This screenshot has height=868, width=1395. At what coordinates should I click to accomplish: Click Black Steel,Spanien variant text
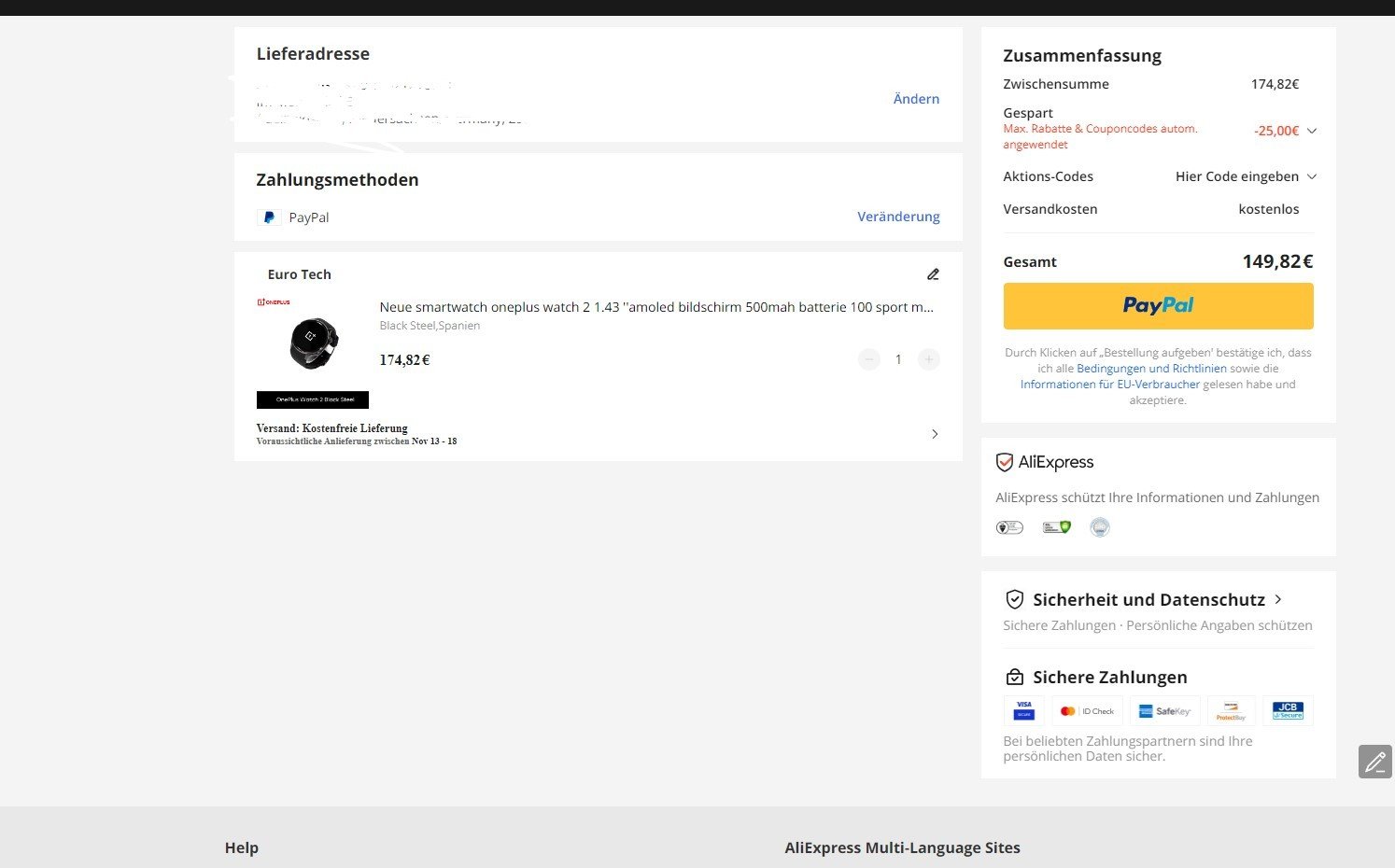pos(430,326)
